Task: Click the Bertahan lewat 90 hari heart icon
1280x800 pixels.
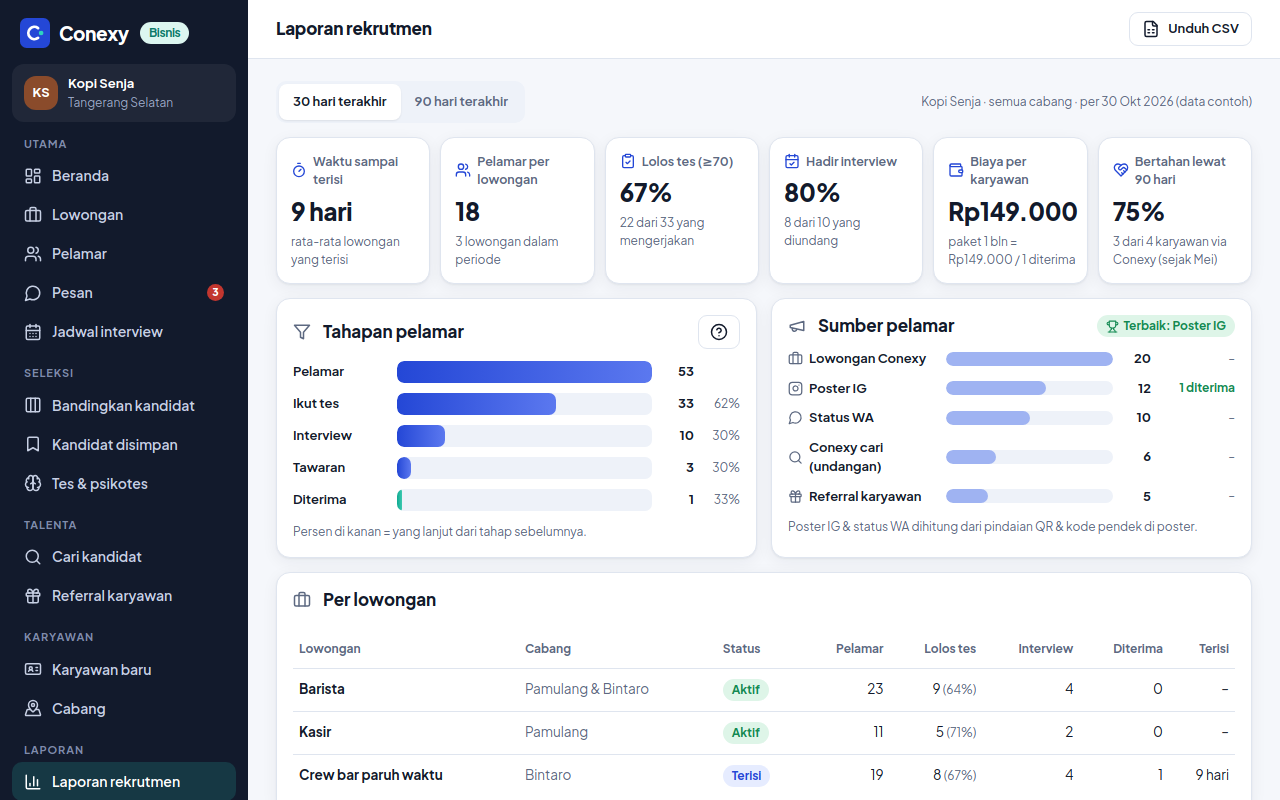Action: click(1121, 170)
